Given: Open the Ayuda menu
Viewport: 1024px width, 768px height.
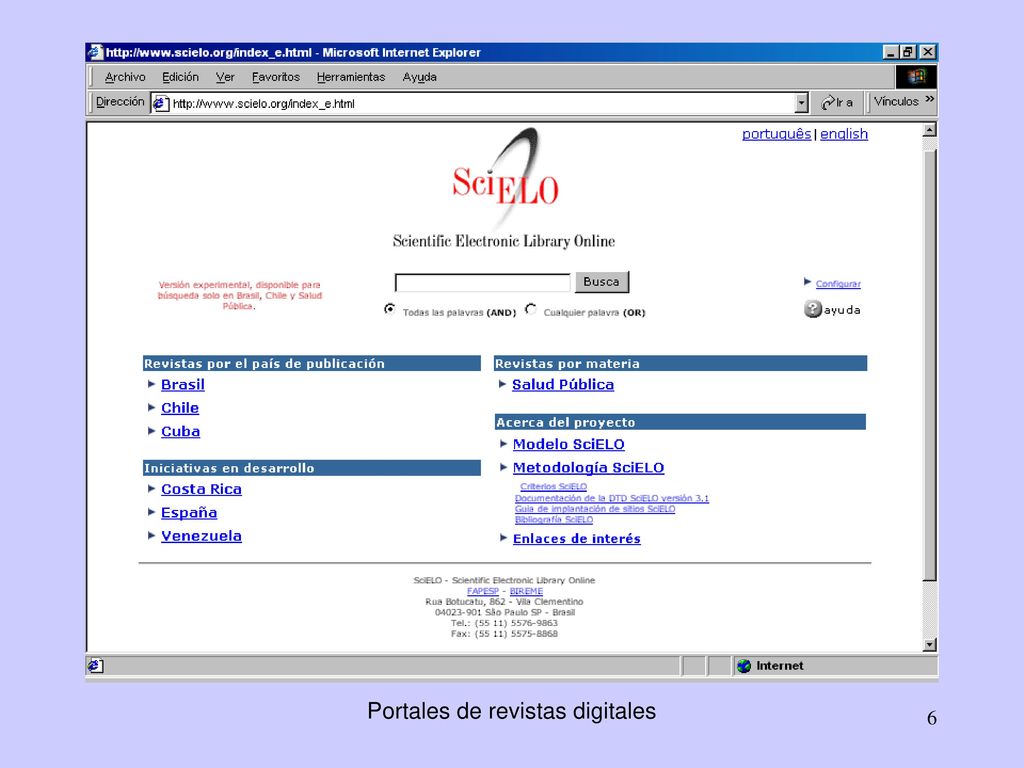Looking at the screenshot, I should 419,77.
